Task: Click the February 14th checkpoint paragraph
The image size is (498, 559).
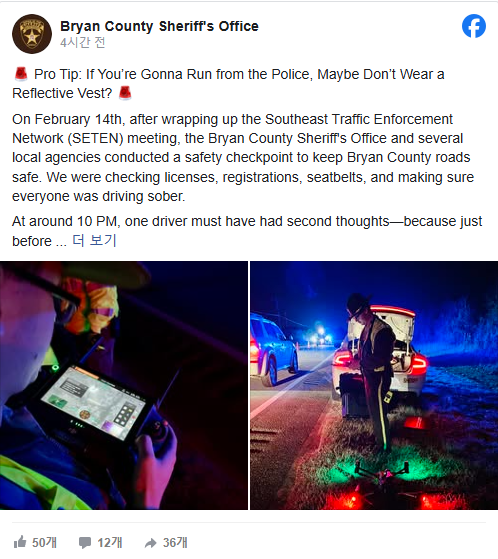Action: point(243,158)
